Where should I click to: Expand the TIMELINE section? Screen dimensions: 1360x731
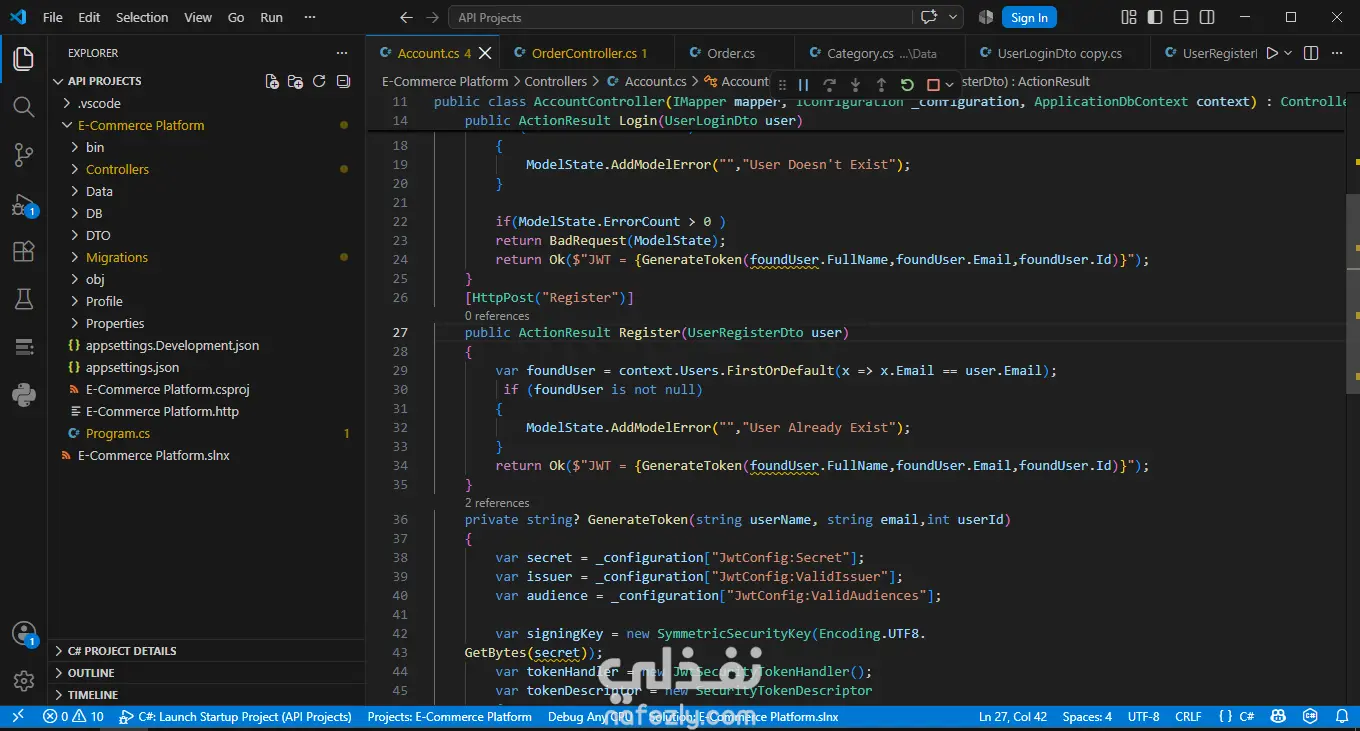coord(206,695)
